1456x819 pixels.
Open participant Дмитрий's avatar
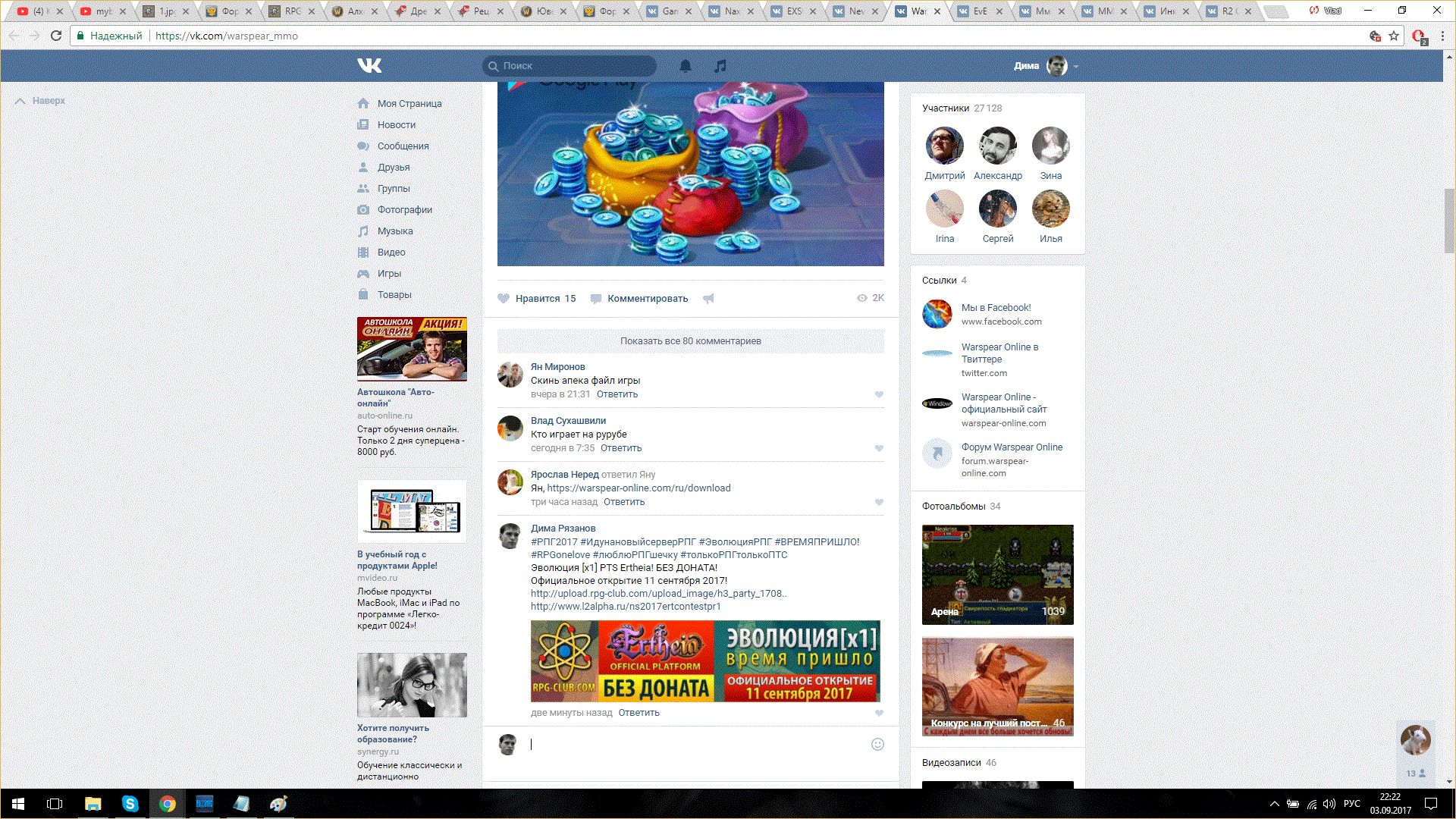tap(945, 146)
